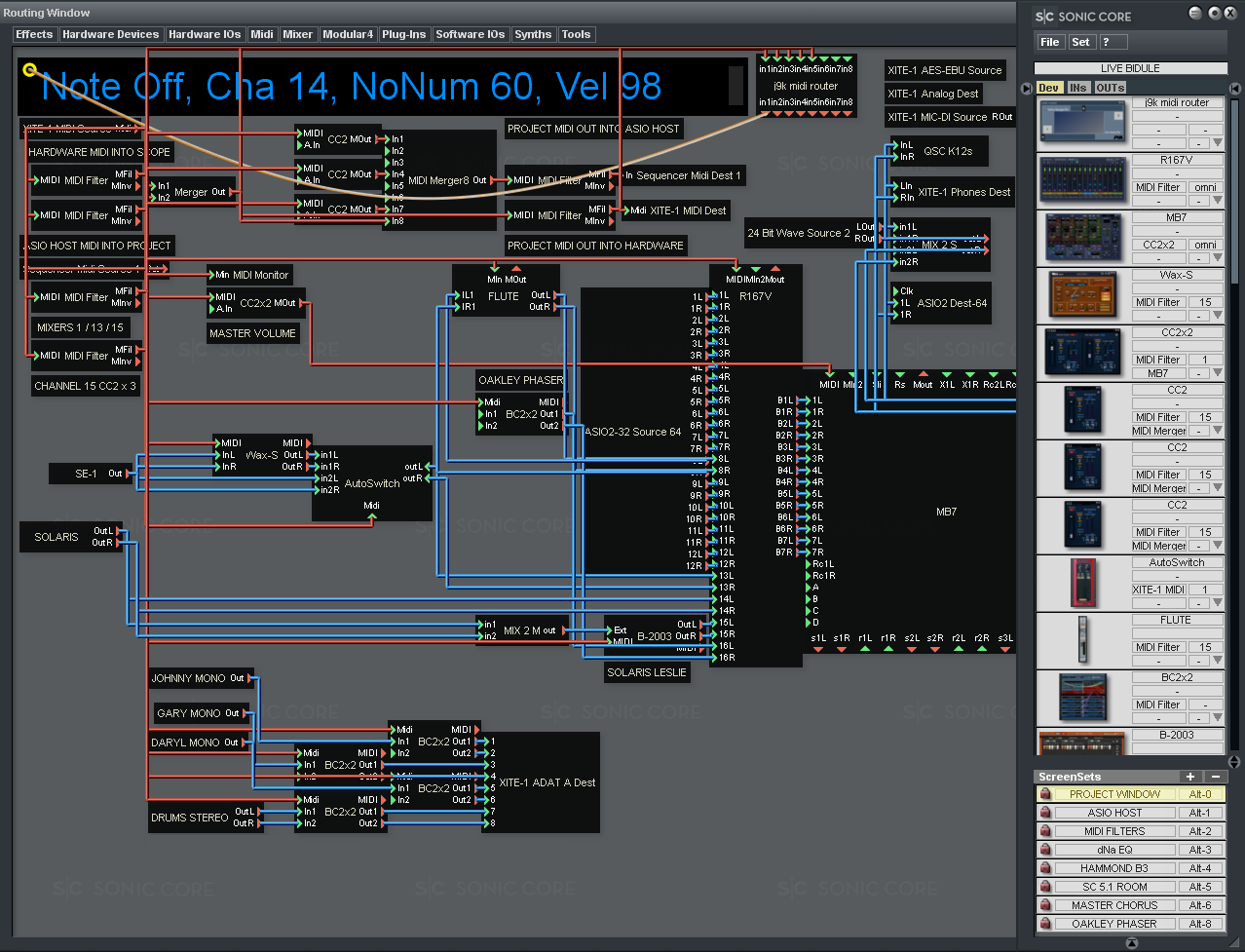The image size is (1245, 952).
Task: Open the Synths menu
Action: point(533,34)
